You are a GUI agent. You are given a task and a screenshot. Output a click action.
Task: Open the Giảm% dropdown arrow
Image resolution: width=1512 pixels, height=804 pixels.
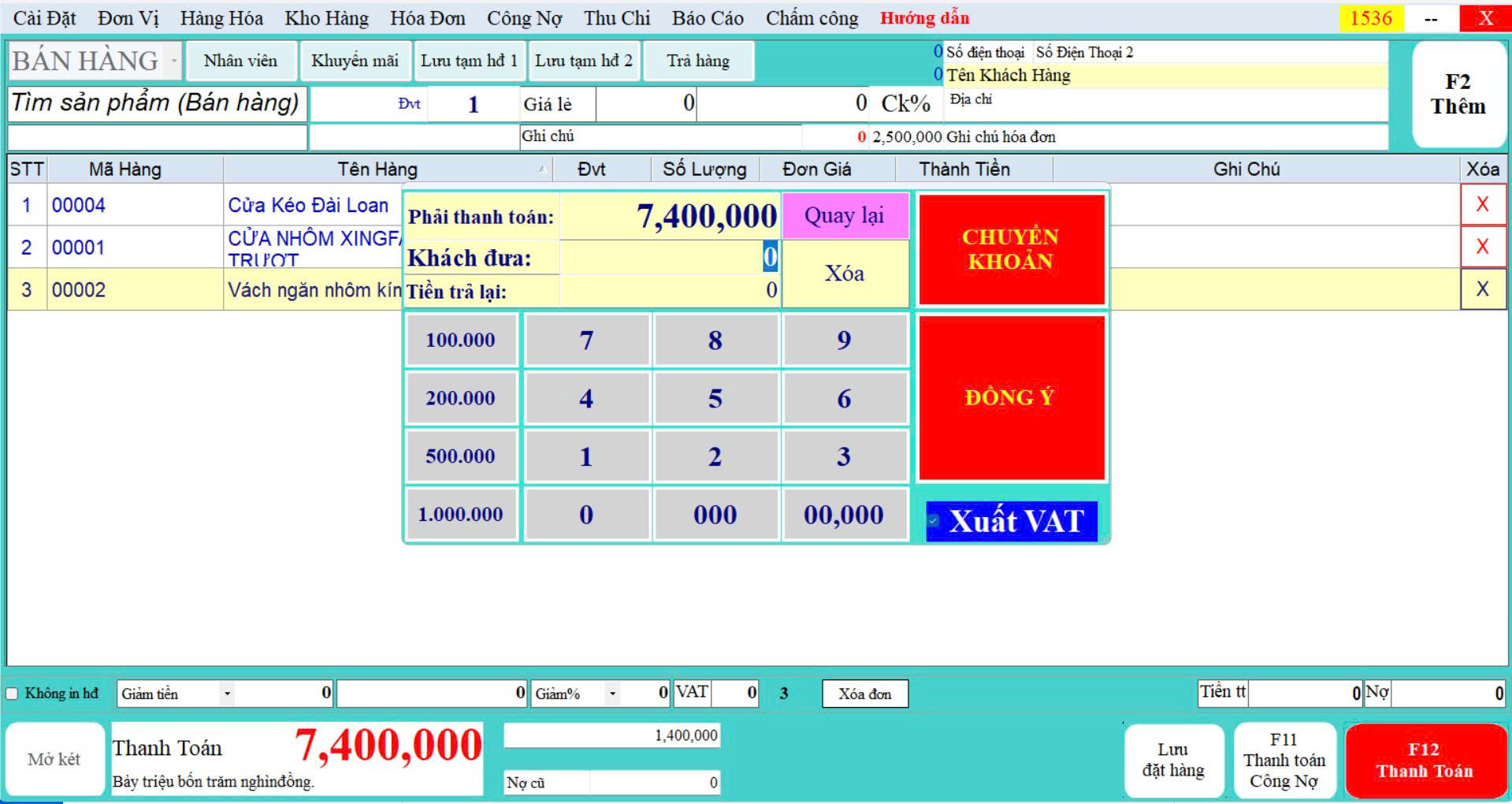pyautogui.click(x=612, y=694)
